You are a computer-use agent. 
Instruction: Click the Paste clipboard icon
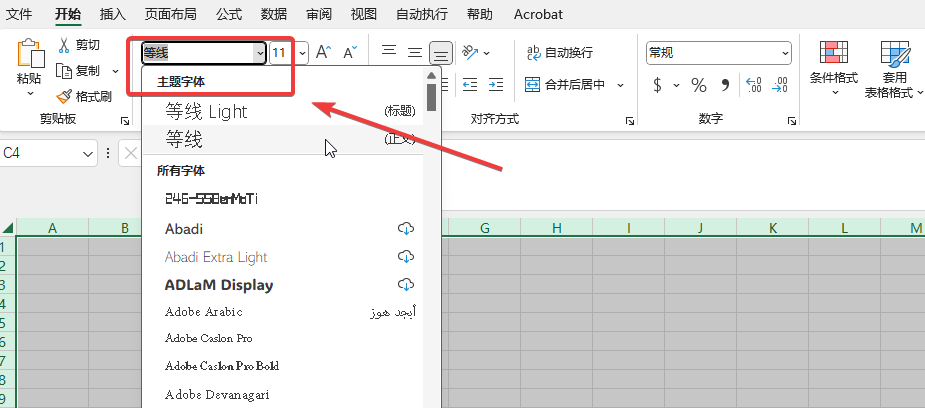pos(31,54)
